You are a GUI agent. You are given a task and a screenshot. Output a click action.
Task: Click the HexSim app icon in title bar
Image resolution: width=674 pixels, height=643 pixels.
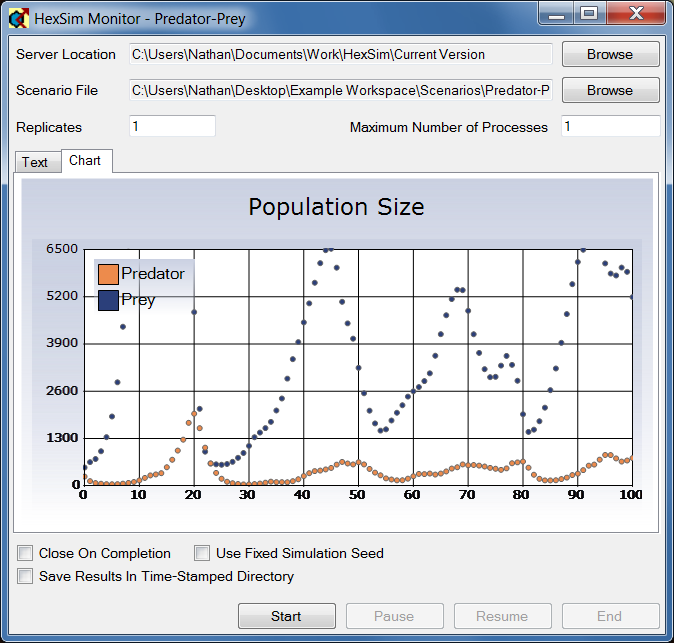point(18,18)
